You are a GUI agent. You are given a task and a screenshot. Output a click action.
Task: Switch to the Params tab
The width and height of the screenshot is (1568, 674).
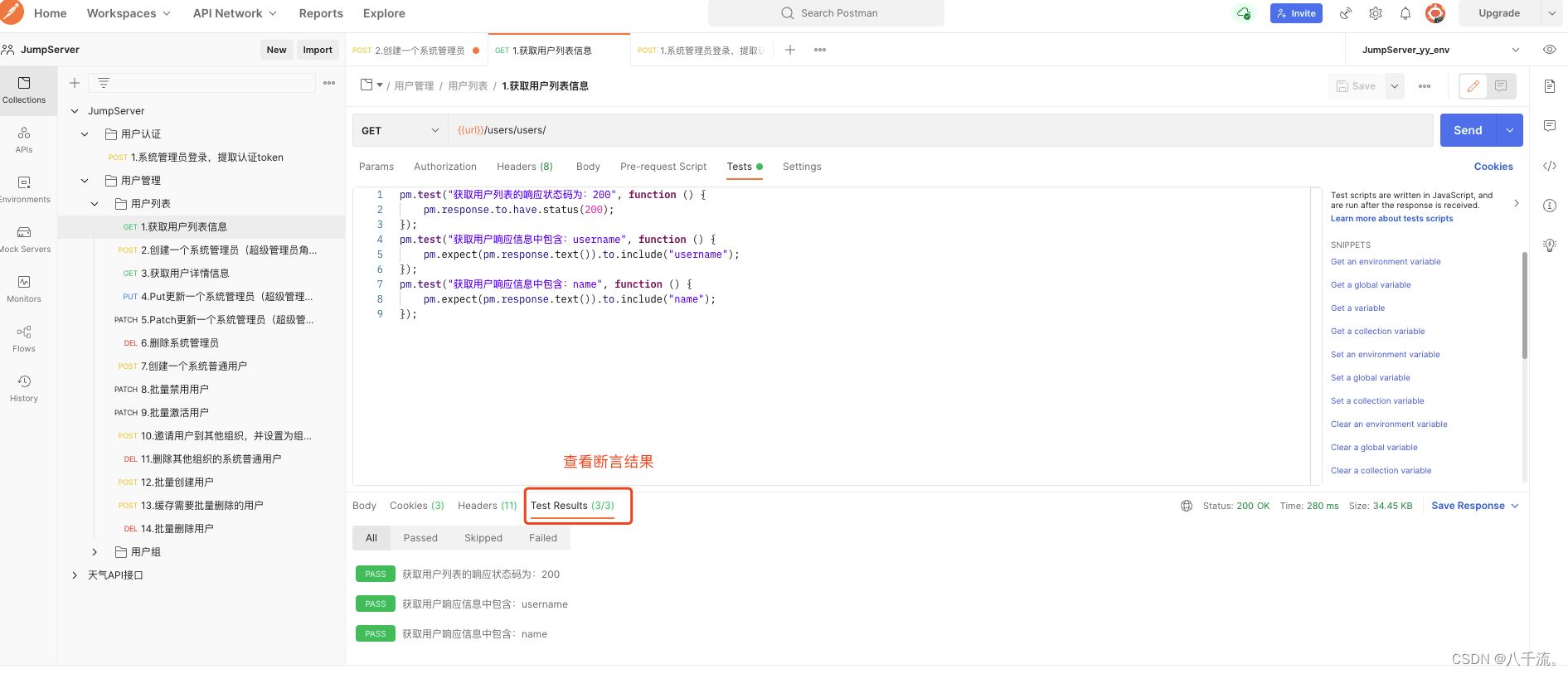(x=376, y=167)
